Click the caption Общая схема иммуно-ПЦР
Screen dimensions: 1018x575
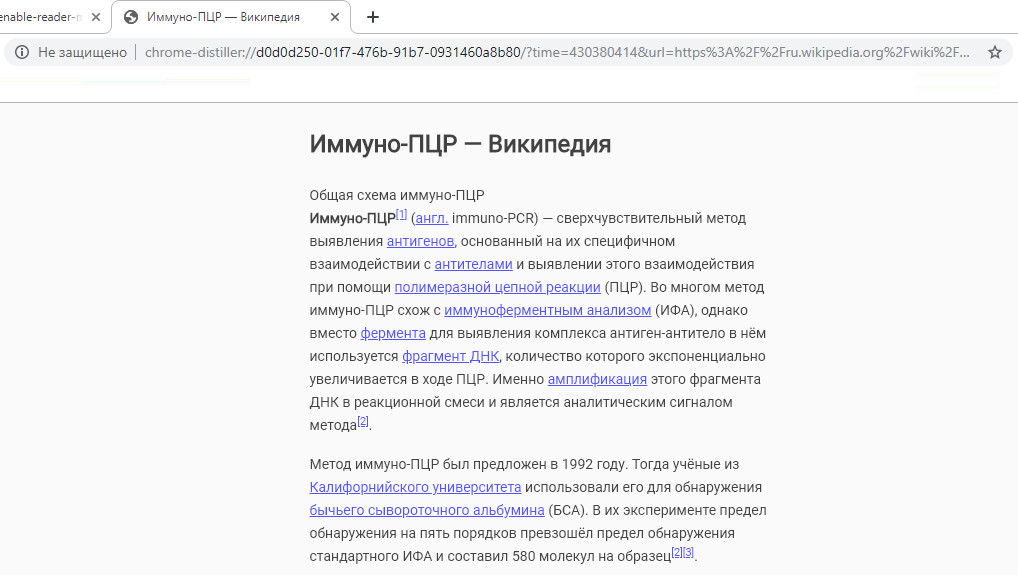click(x=397, y=195)
